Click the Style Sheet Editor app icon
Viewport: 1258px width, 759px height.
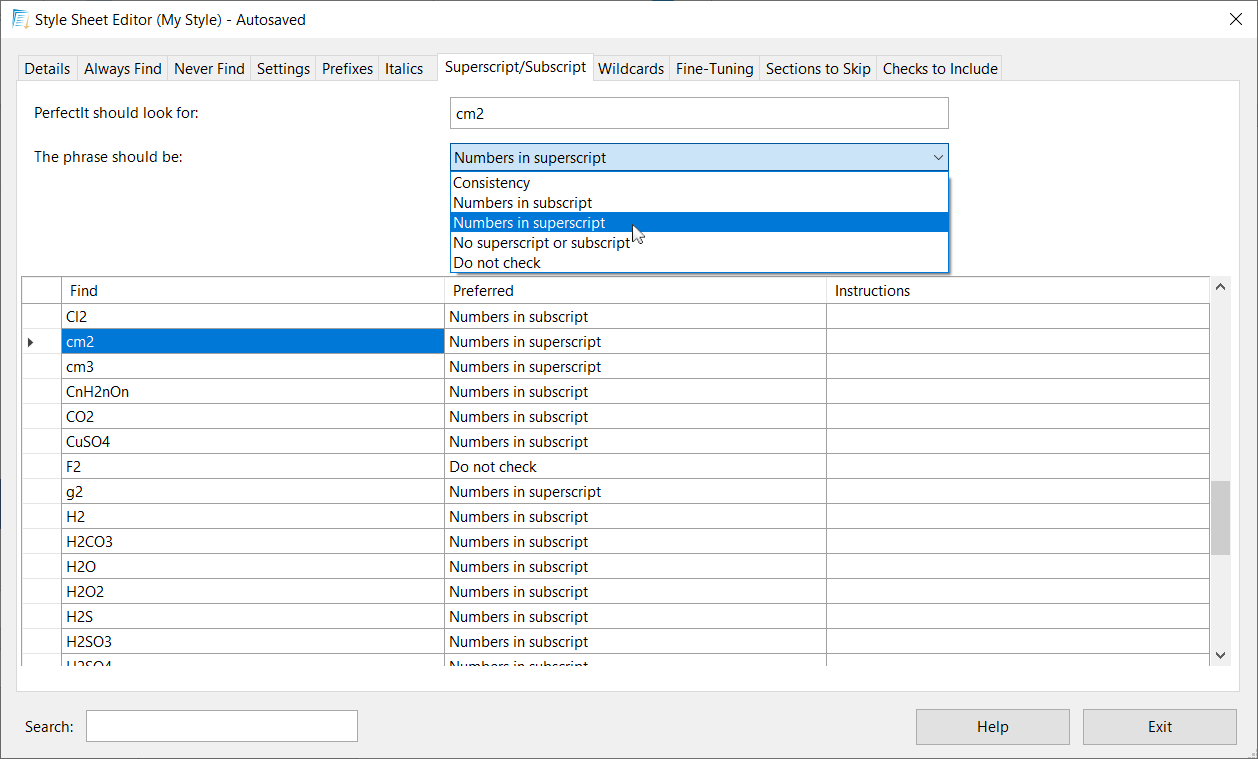coord(20,19)
